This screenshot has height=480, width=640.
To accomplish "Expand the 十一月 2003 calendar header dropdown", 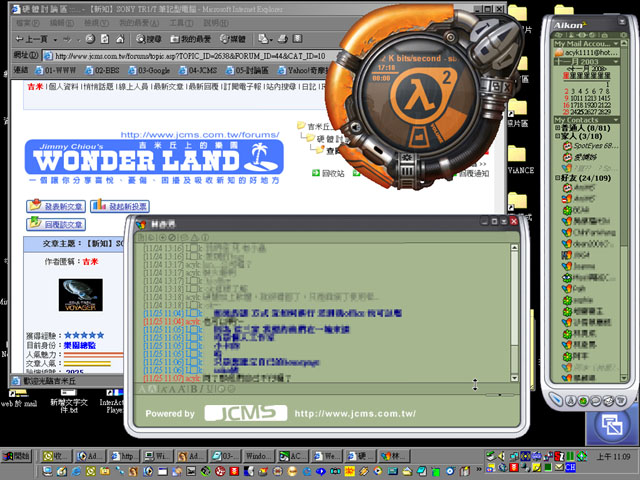I will (615, 62).
